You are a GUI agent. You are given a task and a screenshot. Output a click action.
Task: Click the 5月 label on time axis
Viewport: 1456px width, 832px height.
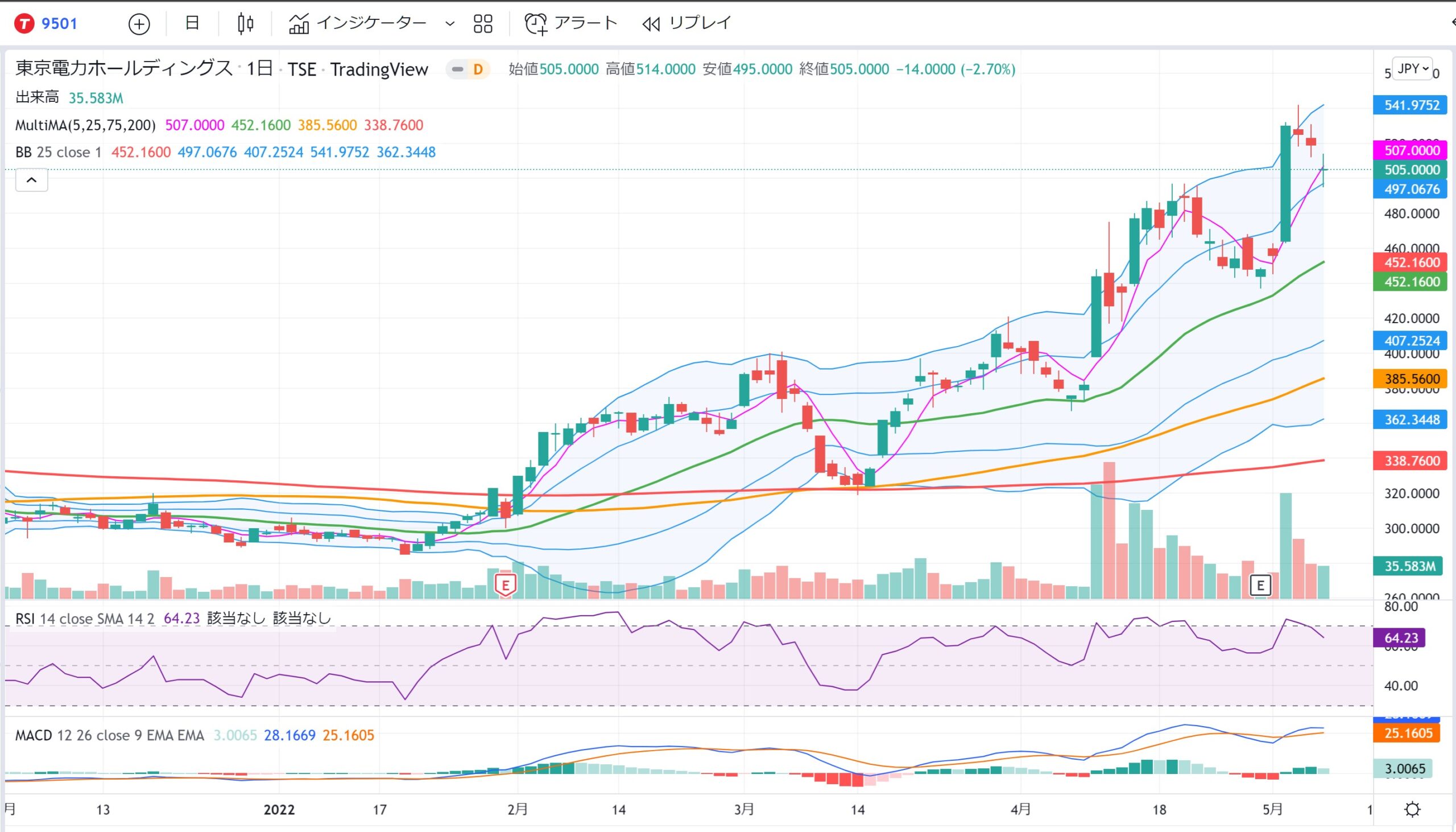tap(1273, 810)
